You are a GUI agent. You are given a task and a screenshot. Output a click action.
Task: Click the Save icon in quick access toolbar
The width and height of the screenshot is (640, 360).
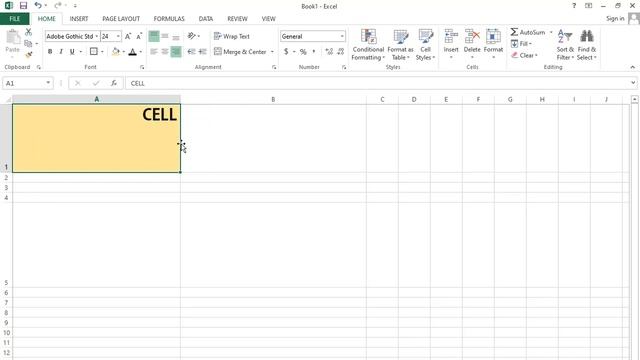pyautogui.click(x=23, y=6)
